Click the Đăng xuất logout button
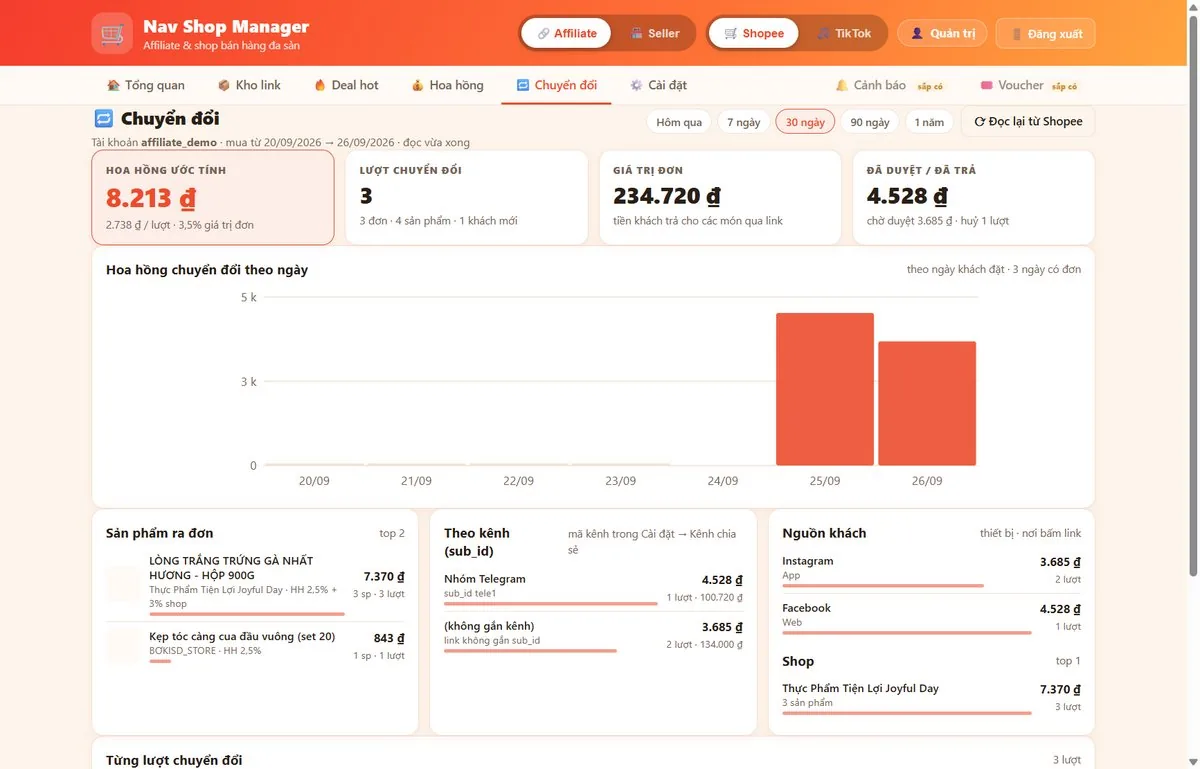1200x769 pixels. [x=1046, y=33]
